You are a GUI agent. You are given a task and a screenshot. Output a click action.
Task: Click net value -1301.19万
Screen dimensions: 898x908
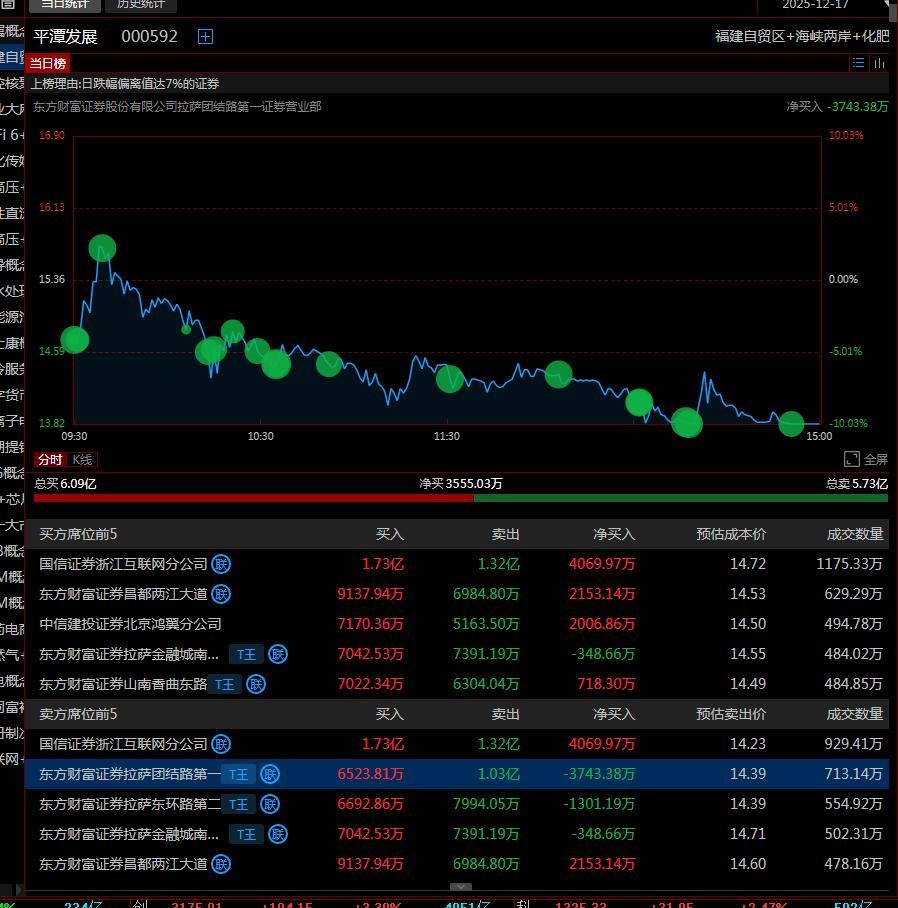coord(599,804)
